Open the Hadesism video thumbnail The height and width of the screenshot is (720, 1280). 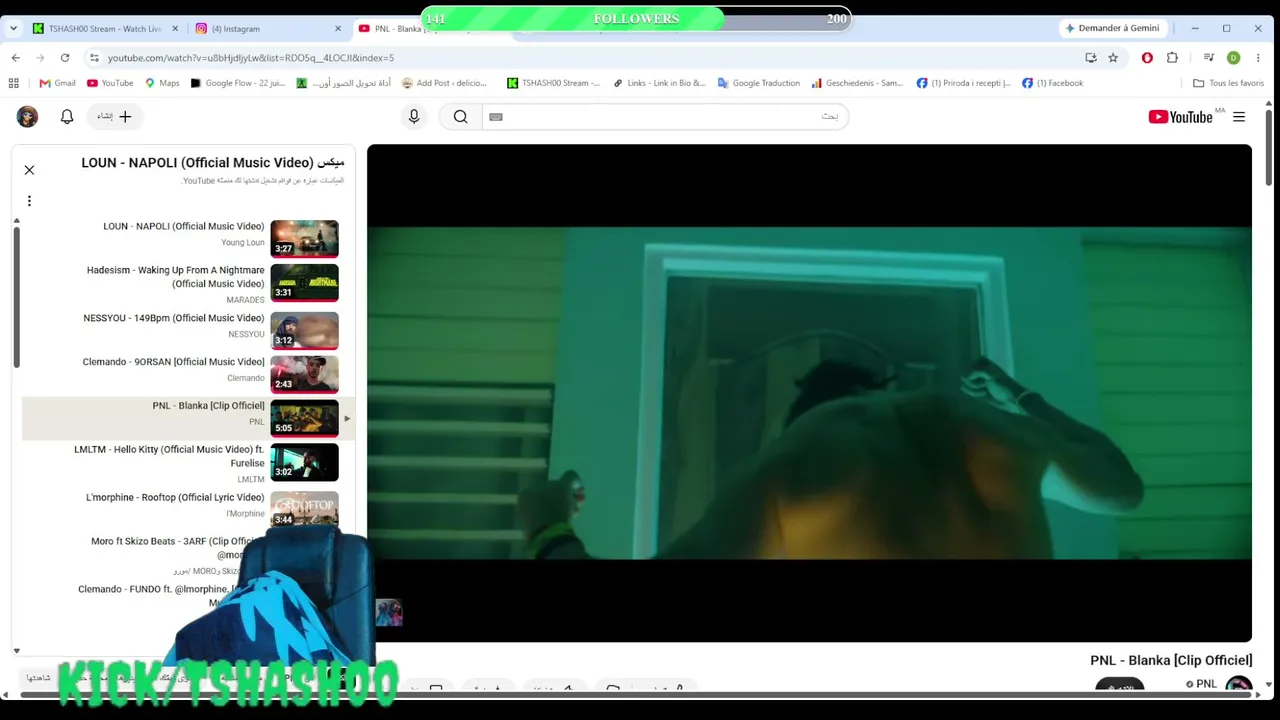pos(304,283)
